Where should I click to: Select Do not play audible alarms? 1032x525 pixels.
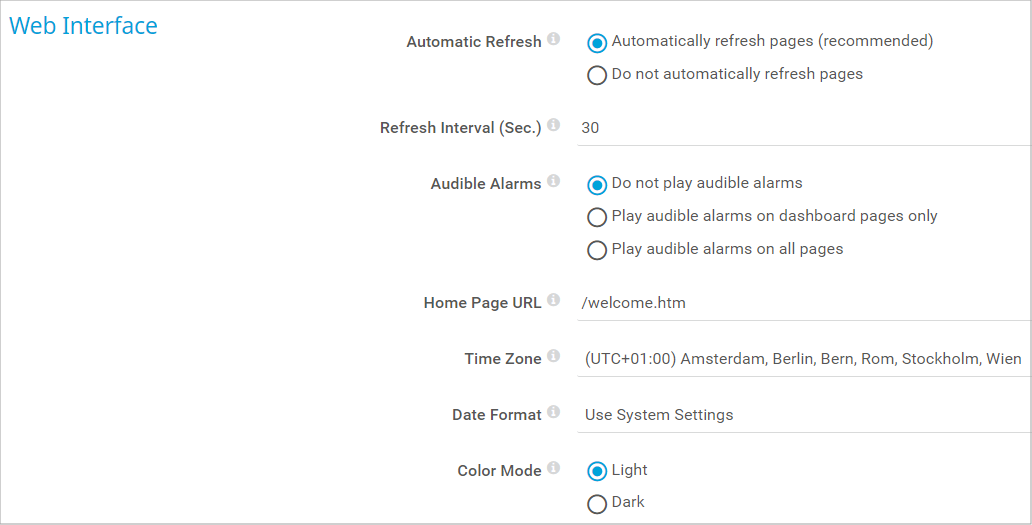pos(597,185)
